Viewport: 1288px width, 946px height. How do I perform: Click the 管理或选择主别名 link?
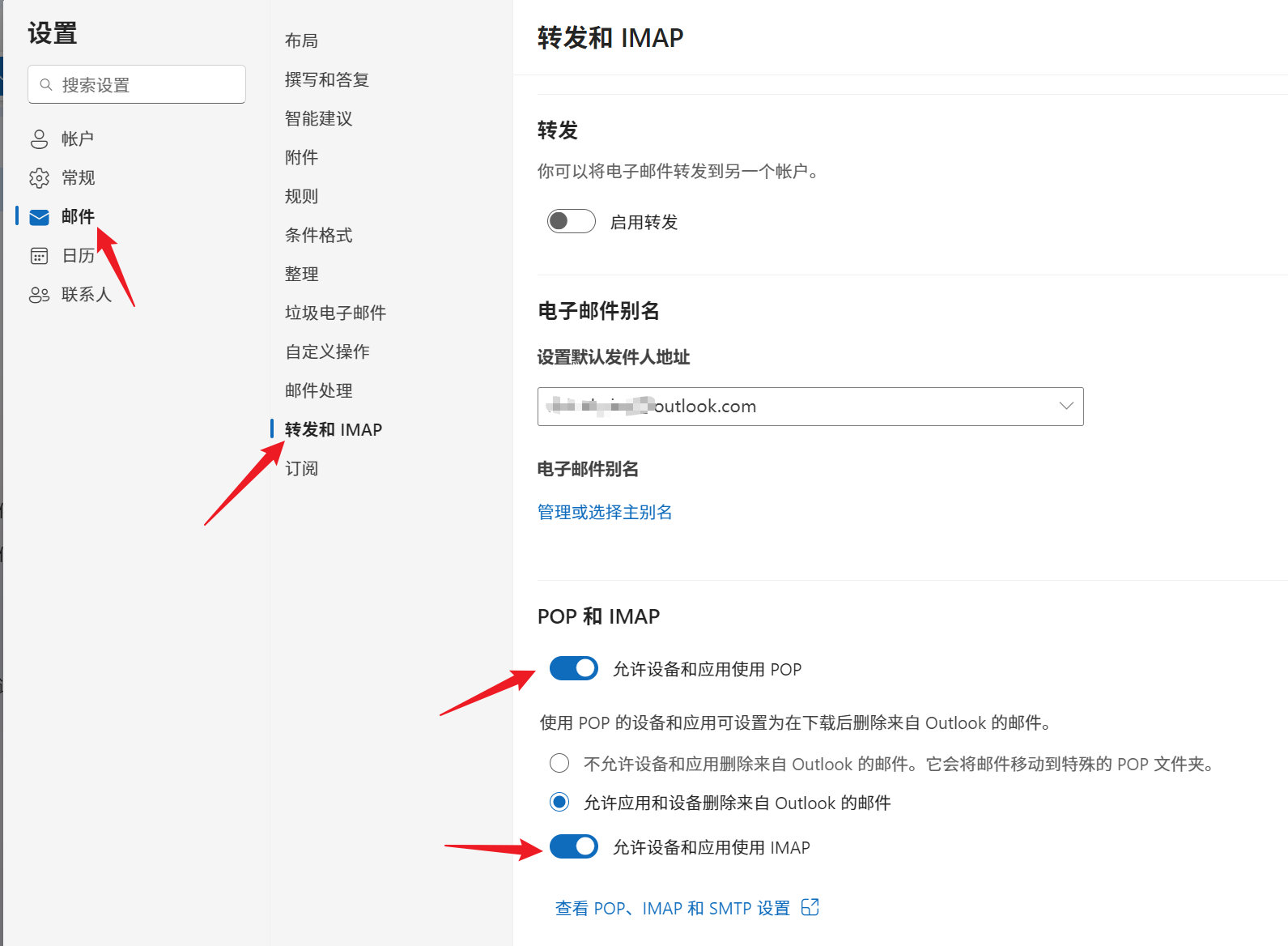(605, 512)
